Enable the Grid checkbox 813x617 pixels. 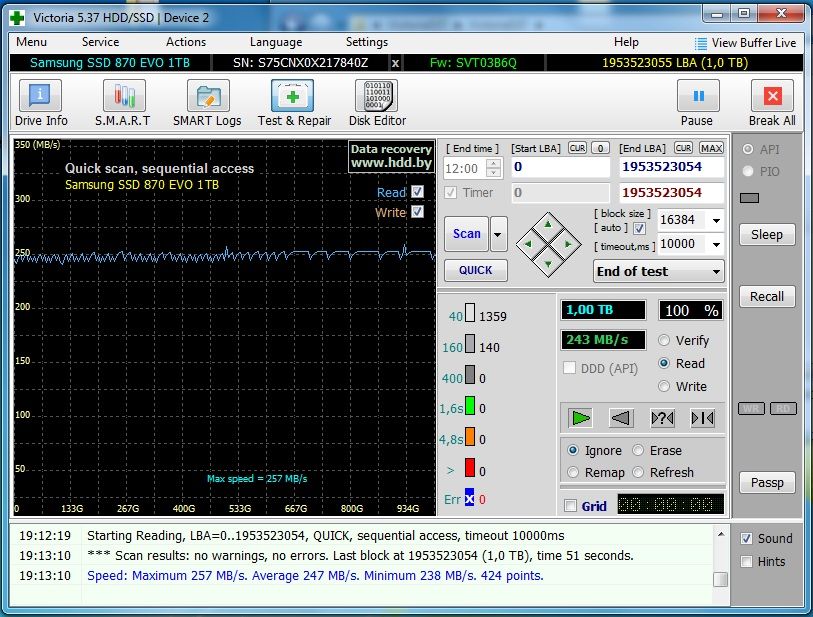point(570,506)
